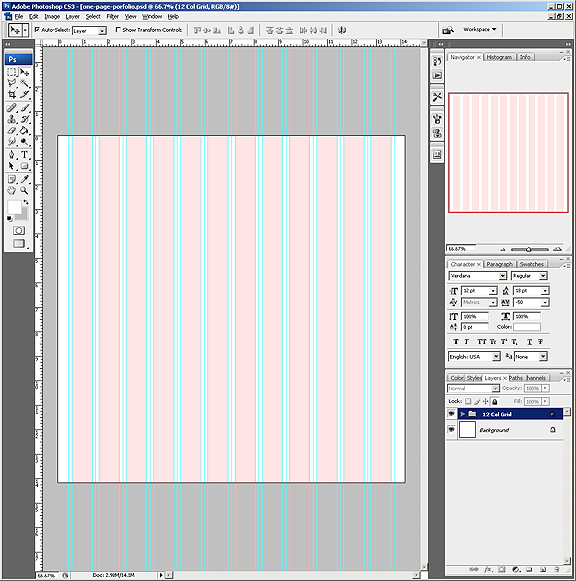Select the Path Selection tool
Image resolution: width=576 pixels, height=581 pixels.
[x=11, y=166]
